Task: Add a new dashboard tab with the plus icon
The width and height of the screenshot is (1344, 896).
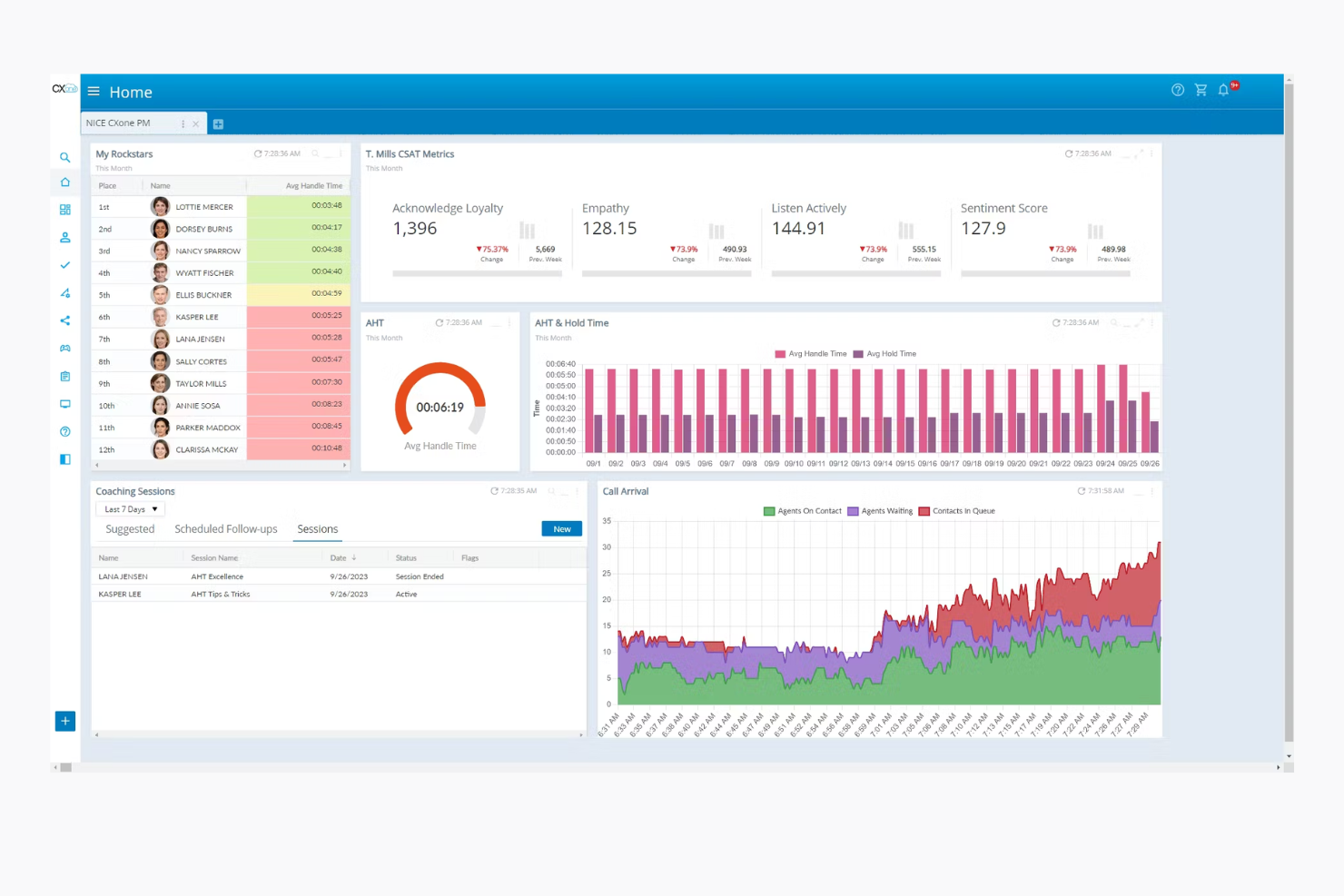Action: click(218, 124)
